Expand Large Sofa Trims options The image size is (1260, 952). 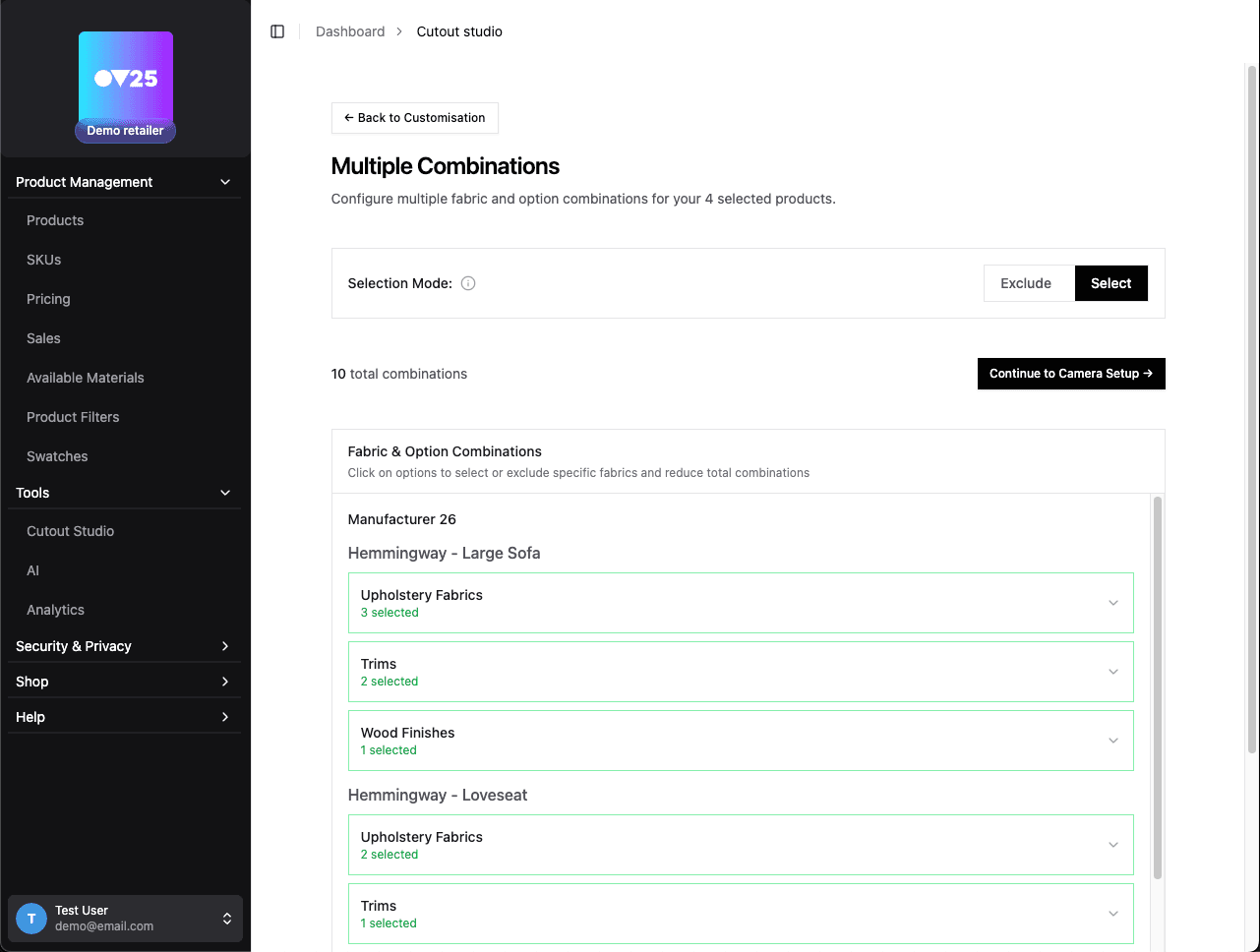point(1112,672)
